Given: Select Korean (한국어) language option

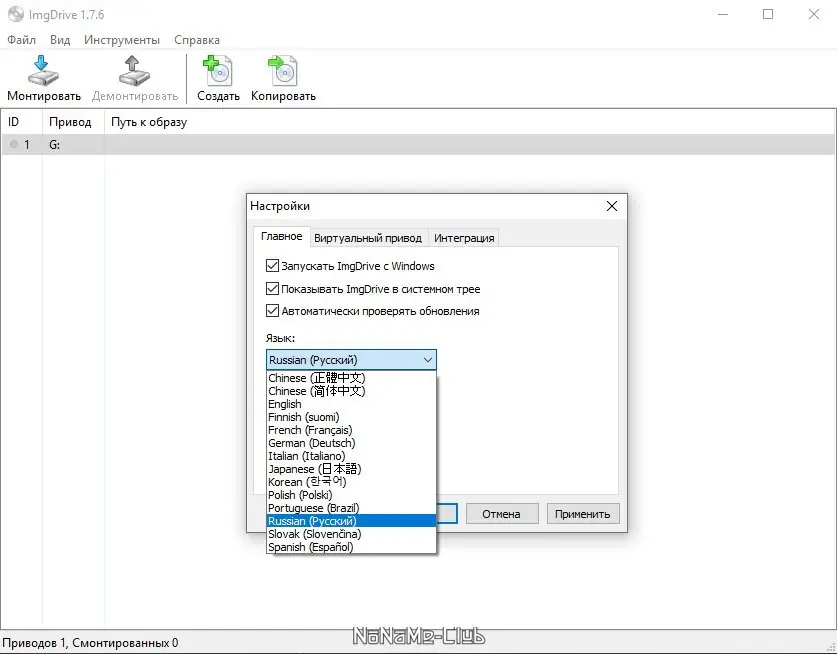Looking at the screenshot, I should click(351, 482).
